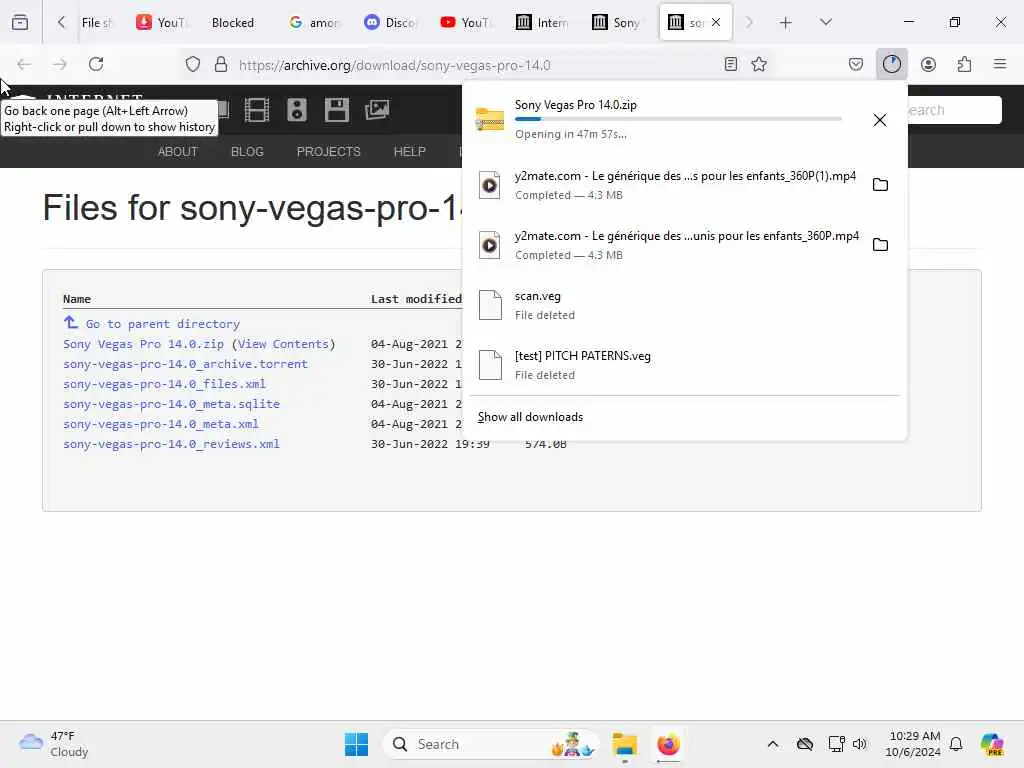The image size is (1024, 768).
Task: Click the tracking protection shield icon
Action: point(193,64)
